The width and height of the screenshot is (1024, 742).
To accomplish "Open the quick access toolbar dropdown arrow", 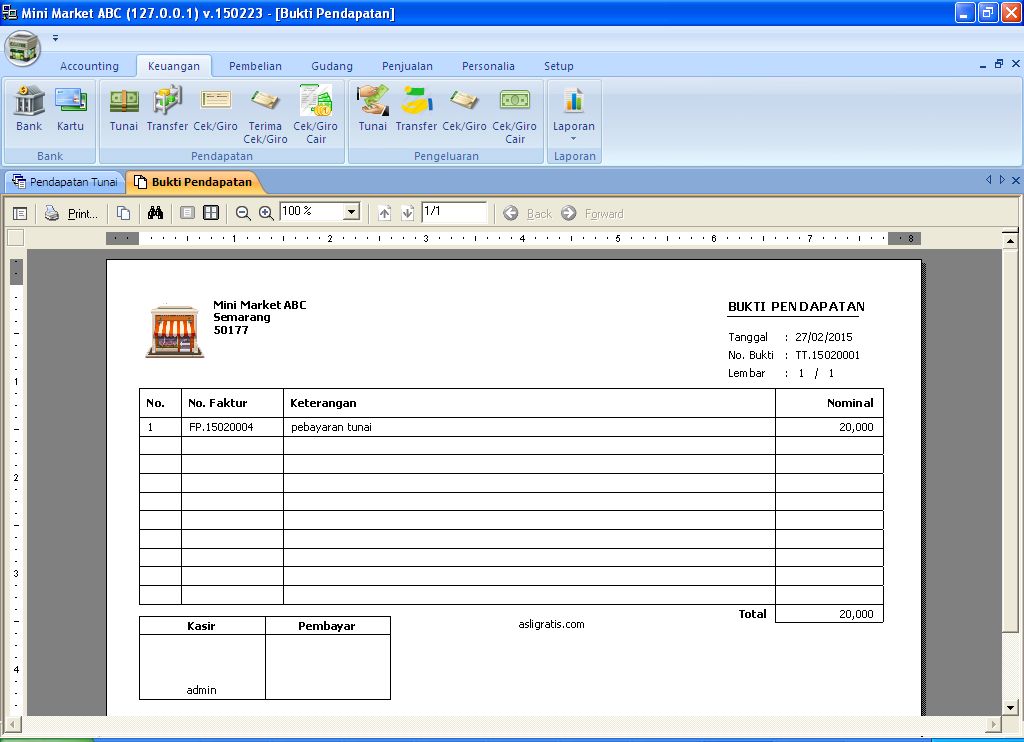I will [x=56, y=39].
